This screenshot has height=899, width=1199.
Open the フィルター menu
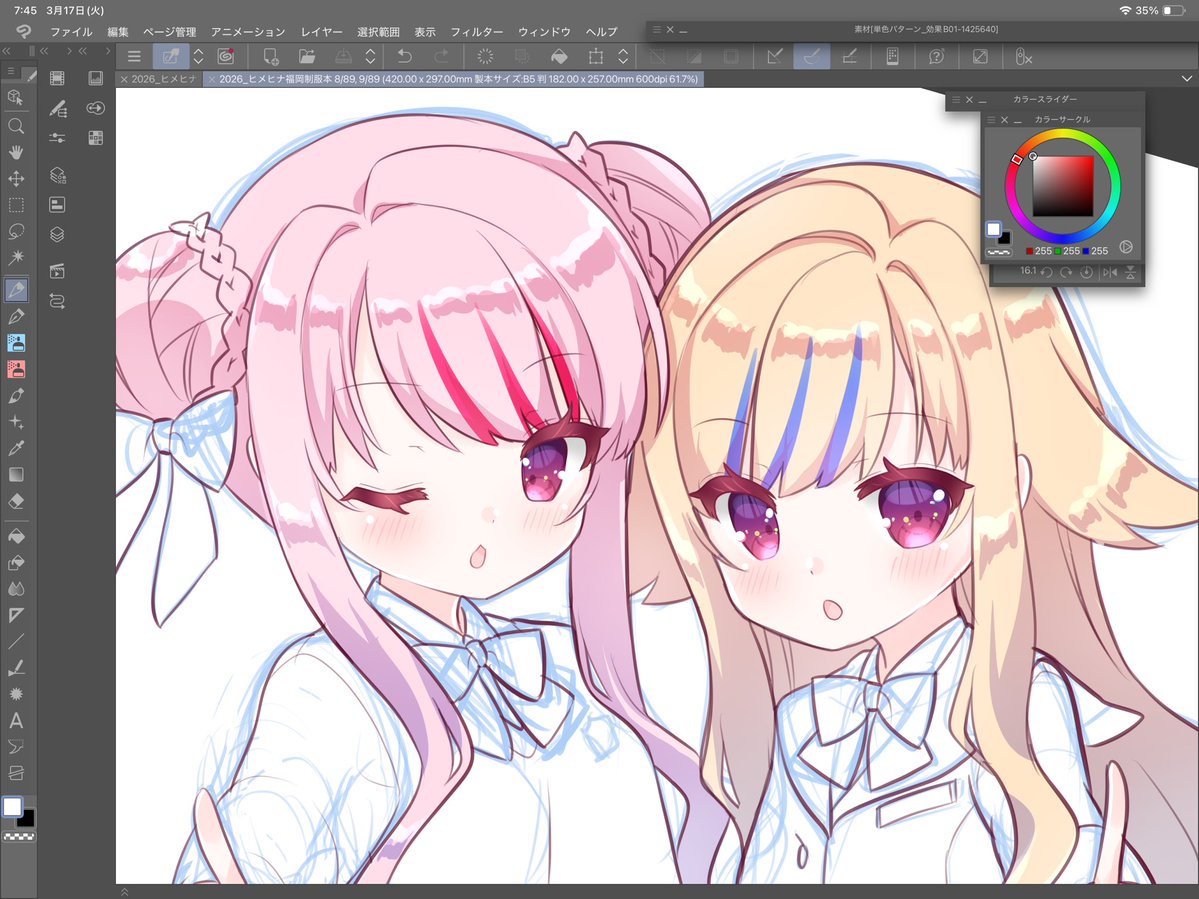[x=478, y=31]
